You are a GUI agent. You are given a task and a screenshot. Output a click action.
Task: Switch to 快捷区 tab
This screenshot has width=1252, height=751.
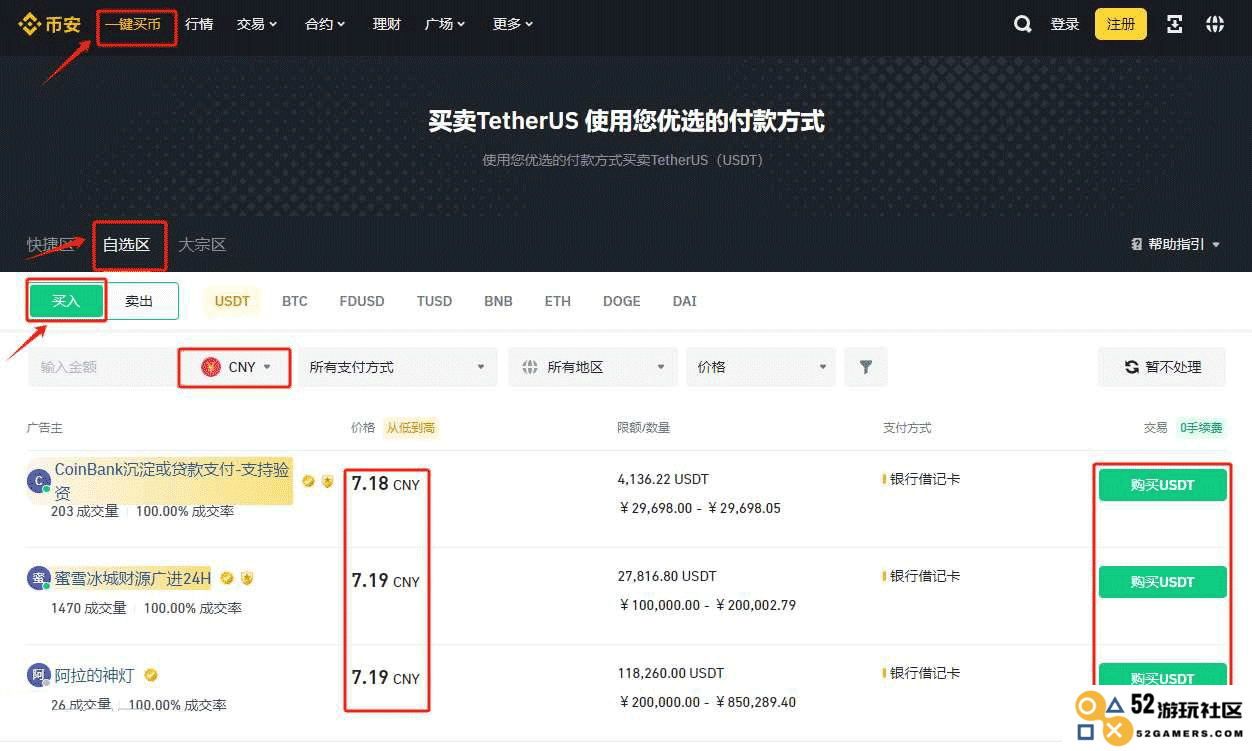(50, 244)
